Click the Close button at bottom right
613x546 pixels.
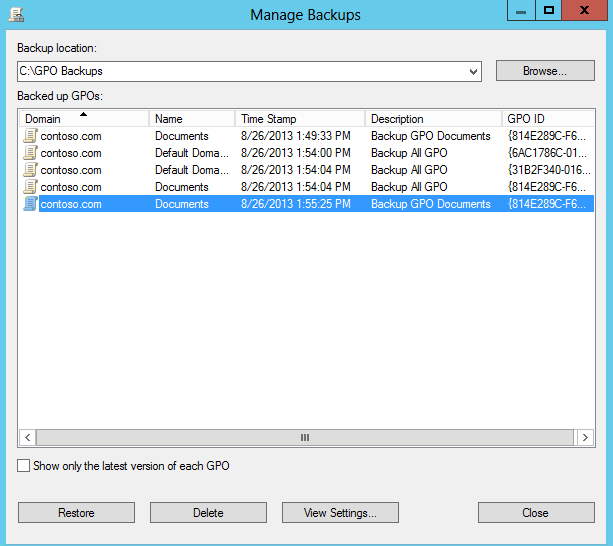pos(535,513)
